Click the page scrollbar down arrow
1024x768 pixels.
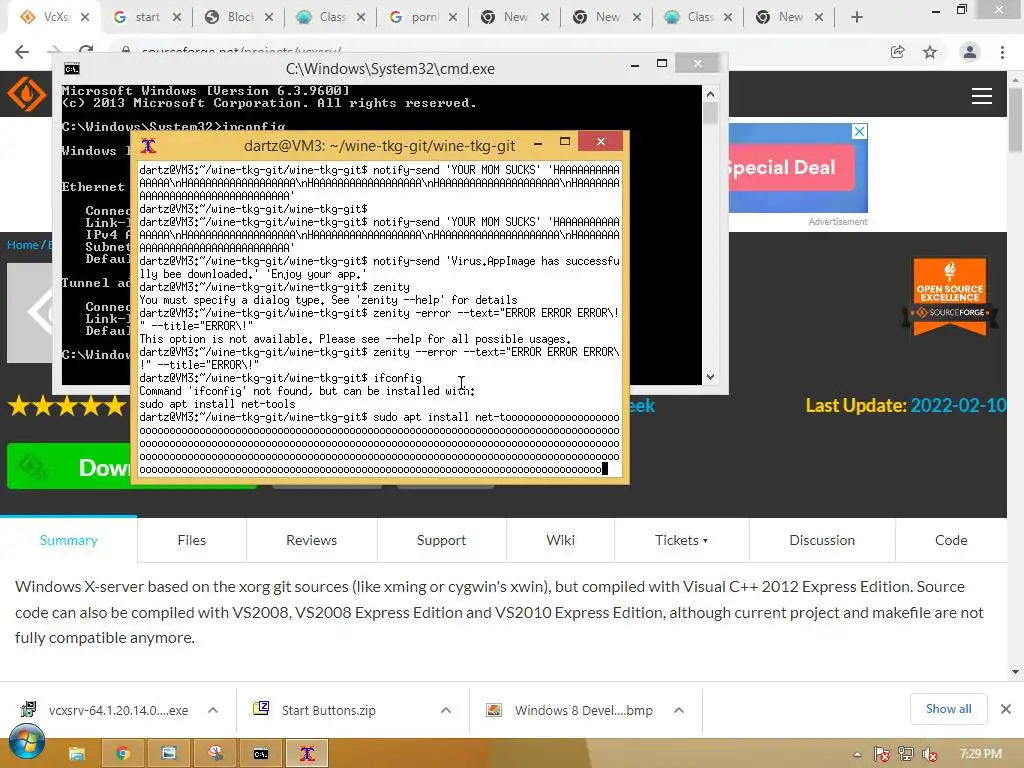click(x=1016, y=672)
